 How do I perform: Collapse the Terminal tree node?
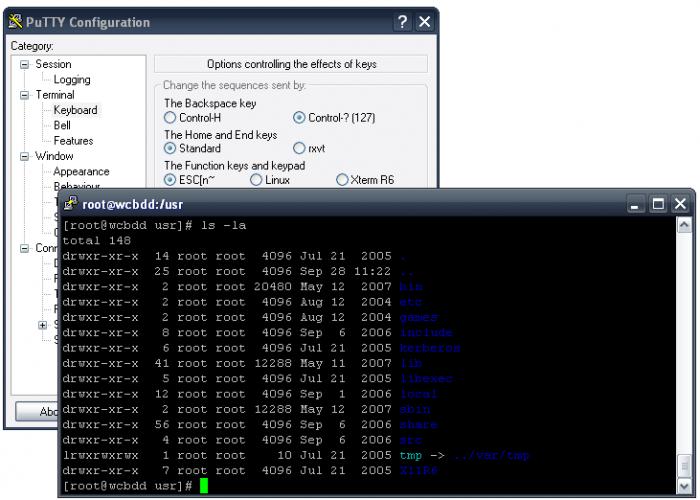pyautogui.click(x=25, y=95)
